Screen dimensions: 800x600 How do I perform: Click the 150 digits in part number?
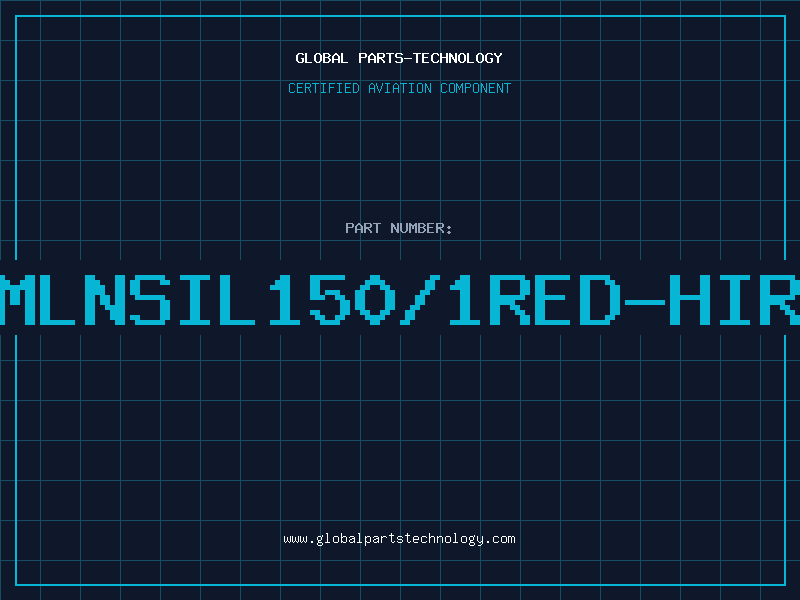[x=333, y=300]
